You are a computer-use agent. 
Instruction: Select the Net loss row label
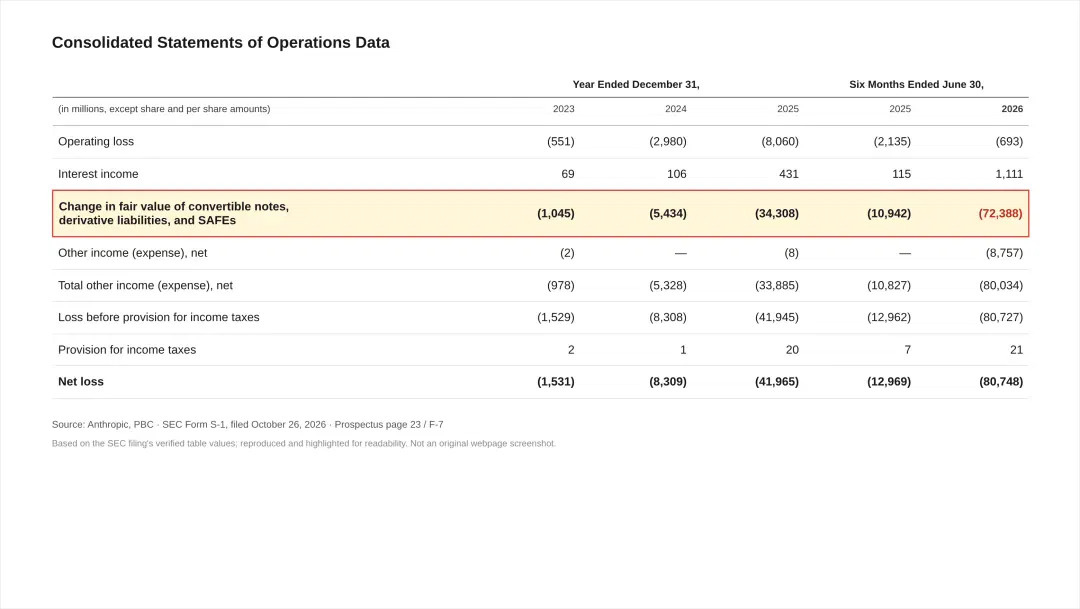pos(81,382)
